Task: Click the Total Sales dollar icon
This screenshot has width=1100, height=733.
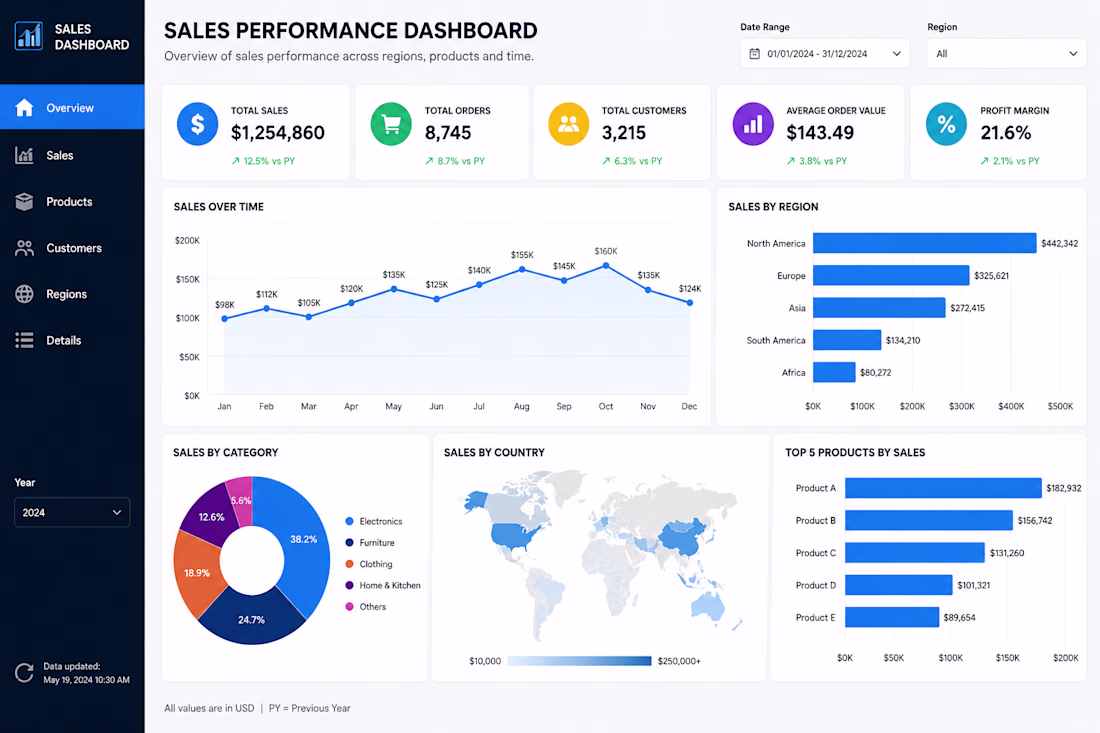Action: tap(198, 124)
